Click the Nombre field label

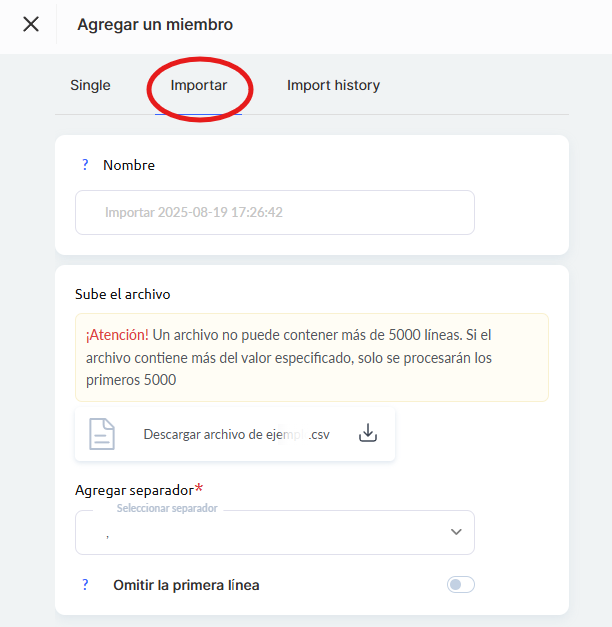click(129, 165)
